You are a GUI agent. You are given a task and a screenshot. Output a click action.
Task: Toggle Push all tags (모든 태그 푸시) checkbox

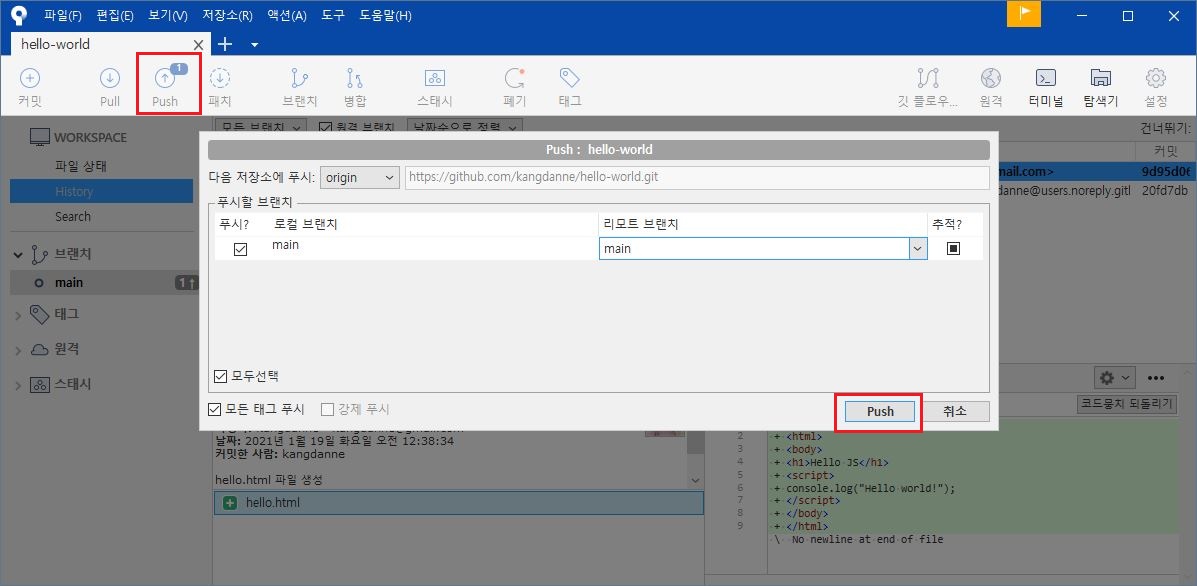click(215, 410)
